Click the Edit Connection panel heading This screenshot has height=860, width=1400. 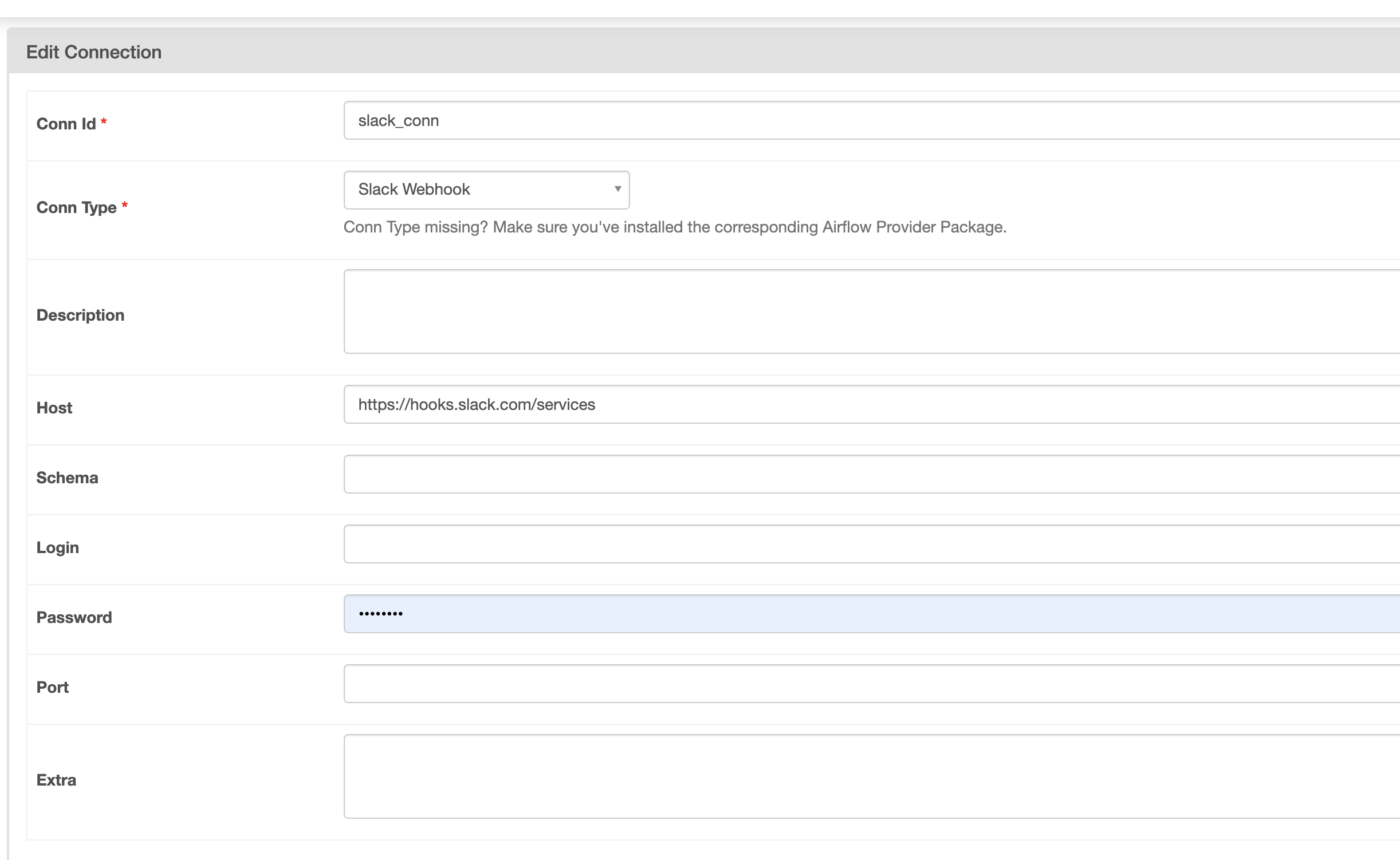[x=94, y=52]
